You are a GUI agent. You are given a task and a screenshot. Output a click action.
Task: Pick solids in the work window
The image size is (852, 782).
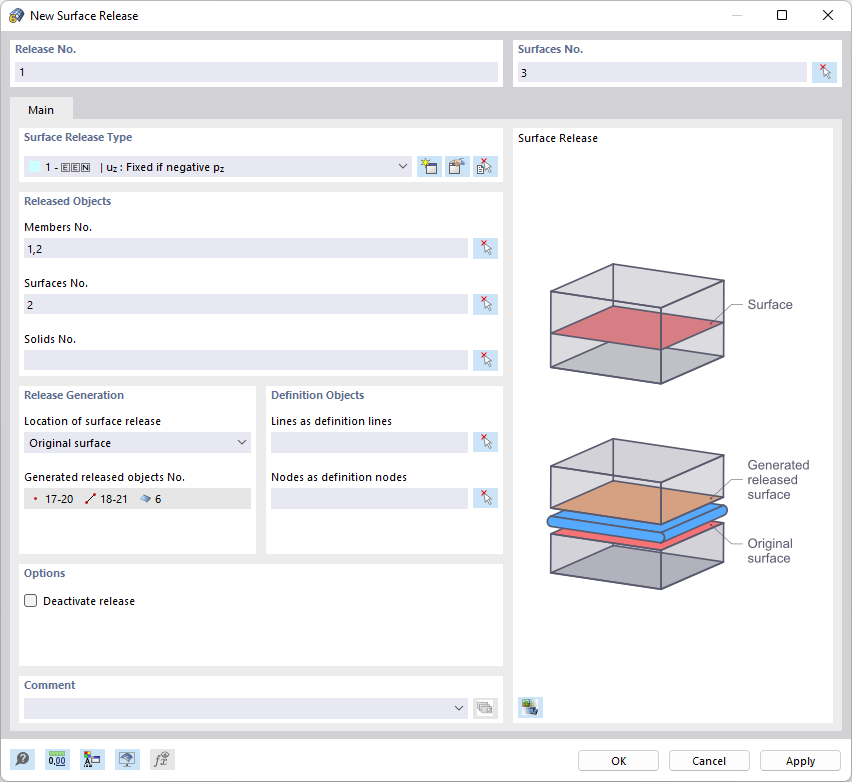485,360
